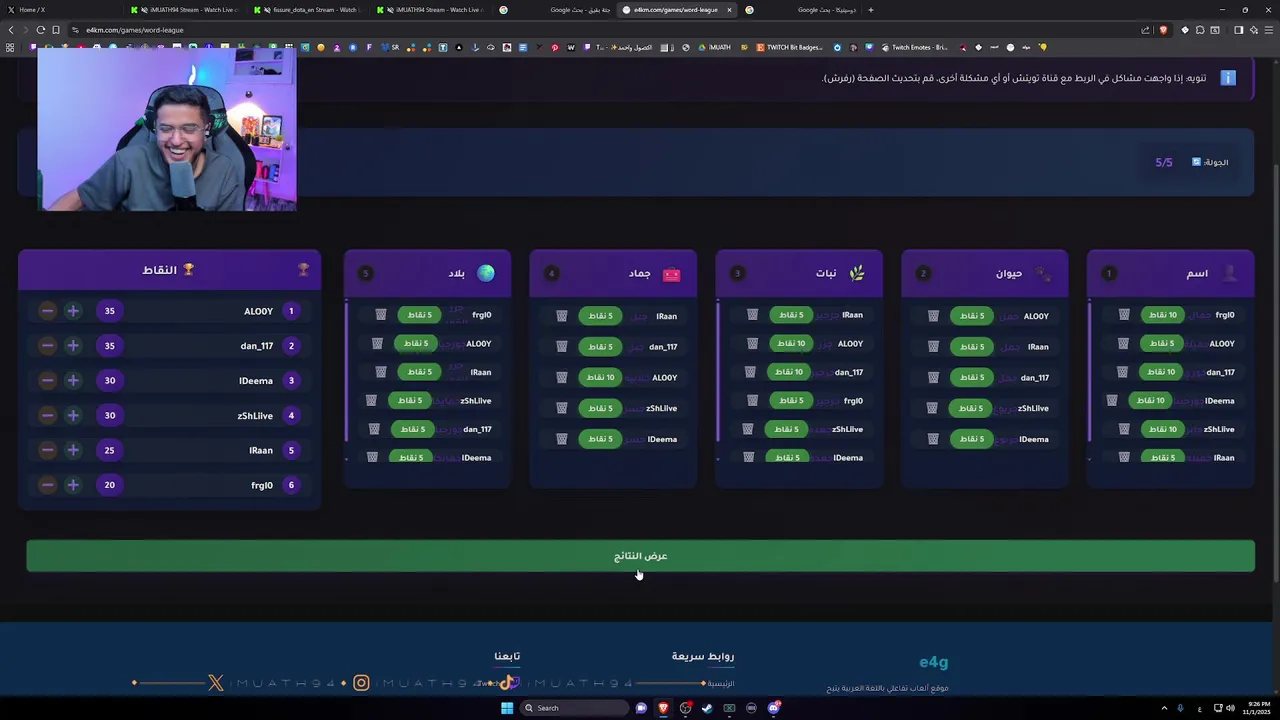Image resolution: width=1280 pixels, height=720 pixels.
Task: Open the Brave Shields icon in address bar
Action: pos(1163,30)
